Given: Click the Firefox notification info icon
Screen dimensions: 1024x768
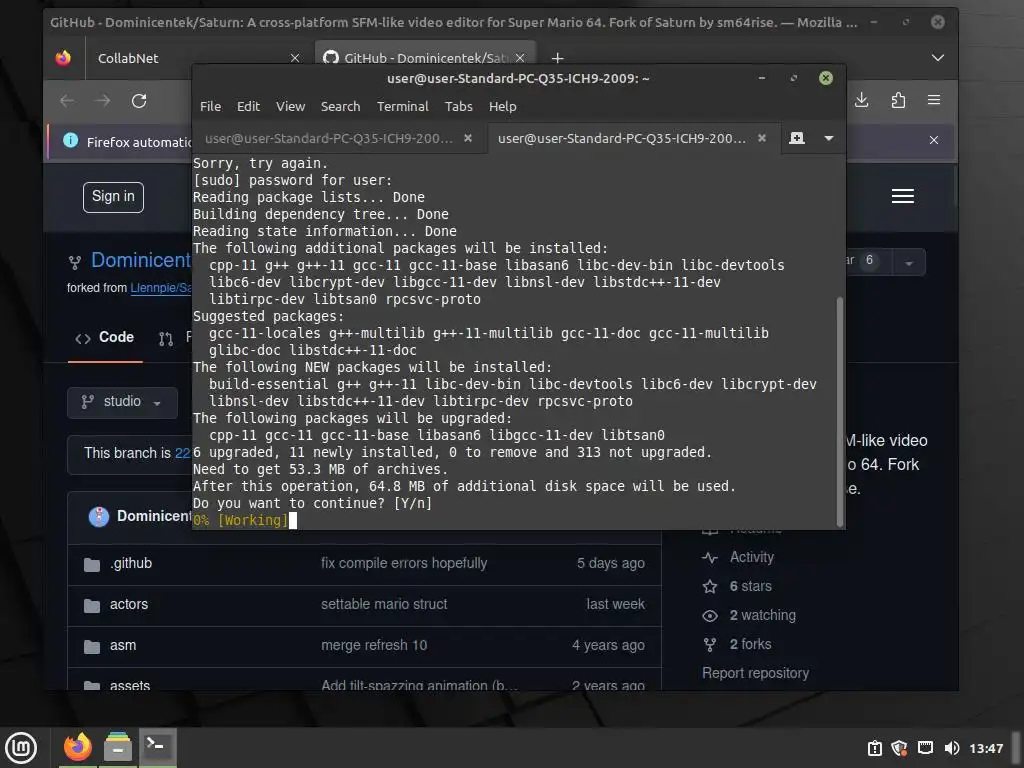Looking at the screenshot, I should coord(71,140).
